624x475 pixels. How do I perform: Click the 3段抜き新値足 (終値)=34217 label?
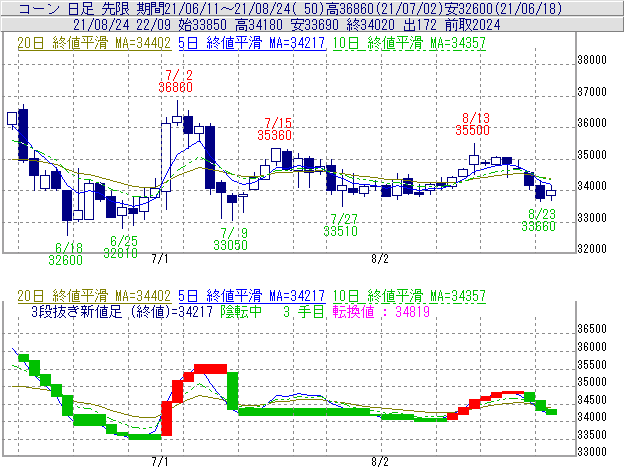pyautogui.click(x=122, y=311)
